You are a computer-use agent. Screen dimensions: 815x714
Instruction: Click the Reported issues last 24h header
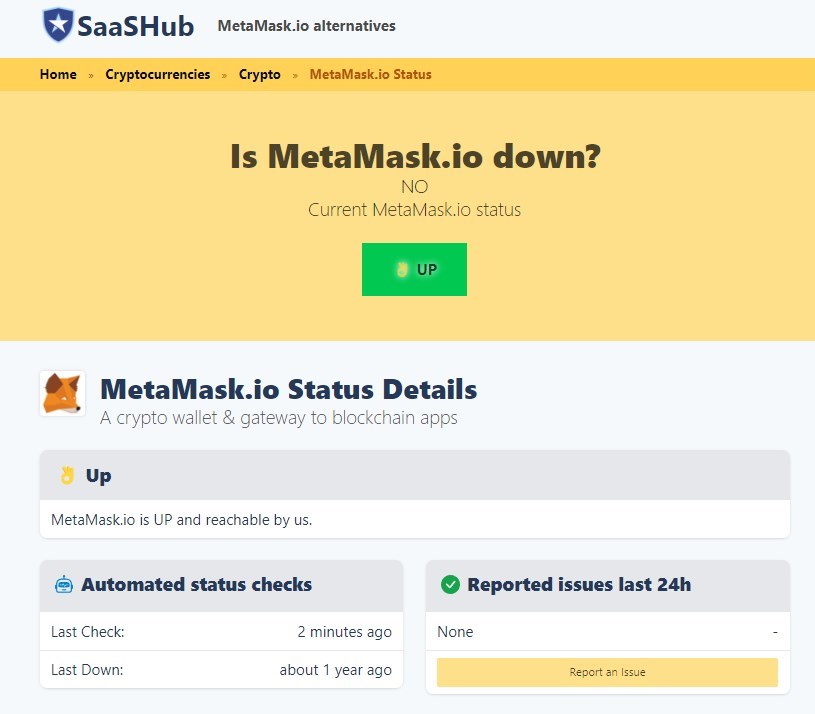[x=608, y=585]
